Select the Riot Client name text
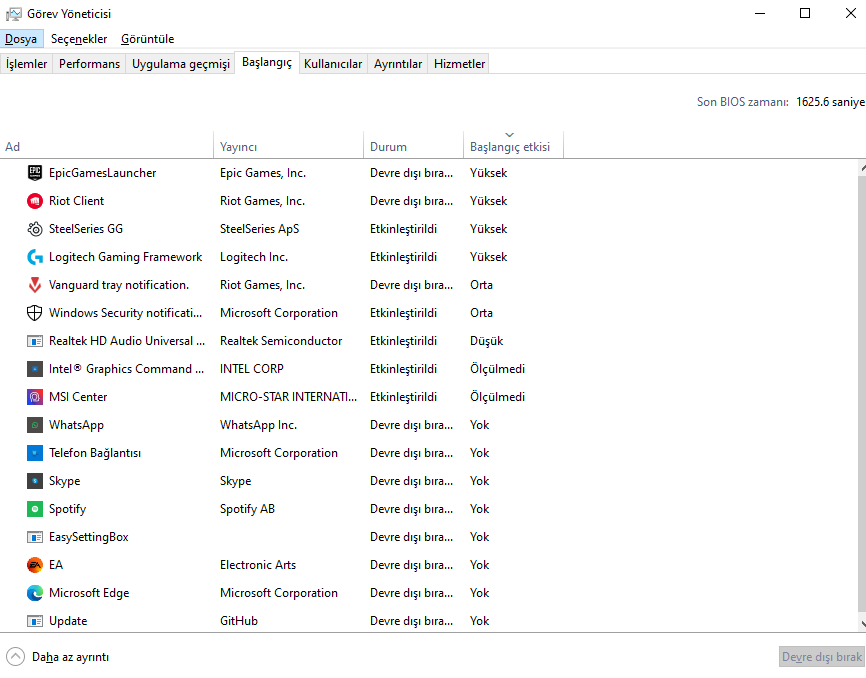Image resolution: width=866 pixels, height=678 pixels. tap(76, 201)
